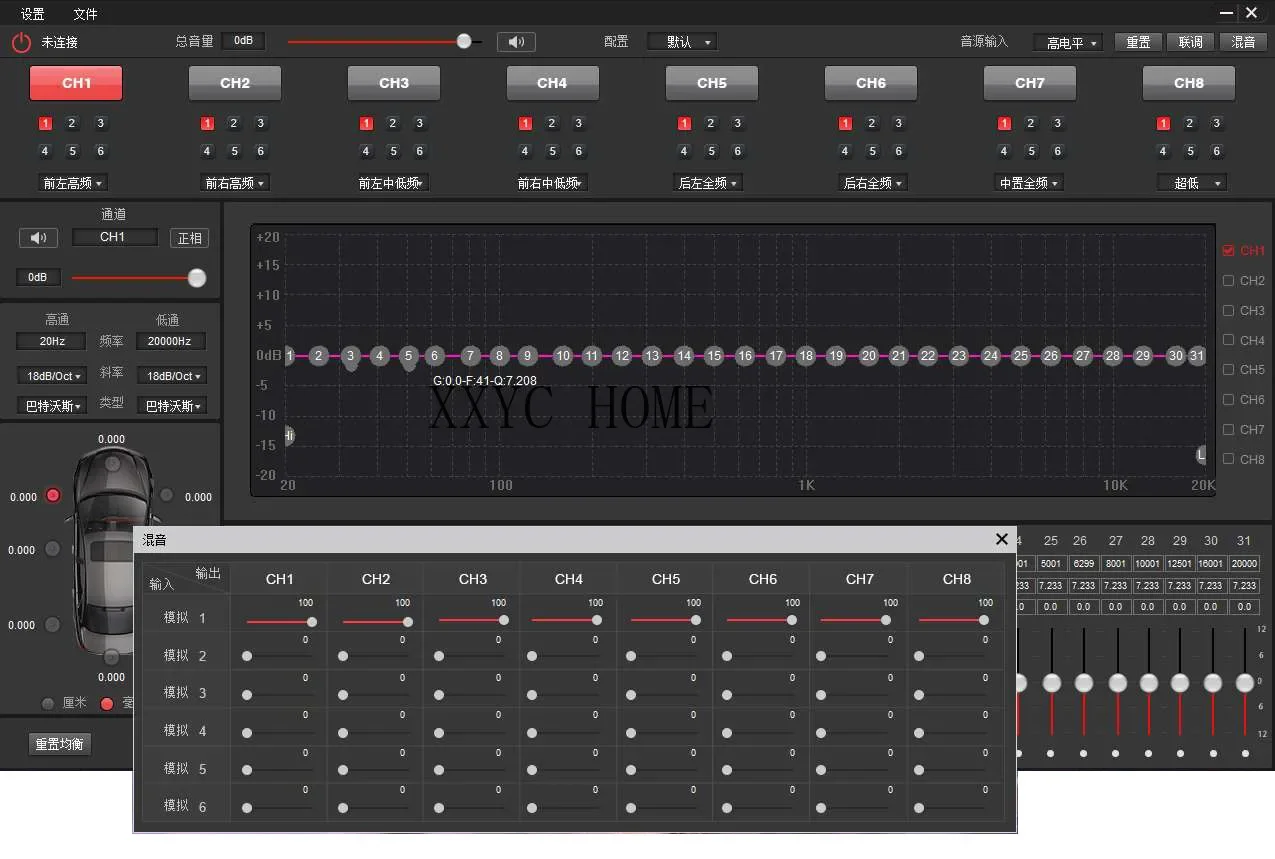Click the master volume 0dB field
This screenshot has height=859, width=1275.
(x=243, y=41)
